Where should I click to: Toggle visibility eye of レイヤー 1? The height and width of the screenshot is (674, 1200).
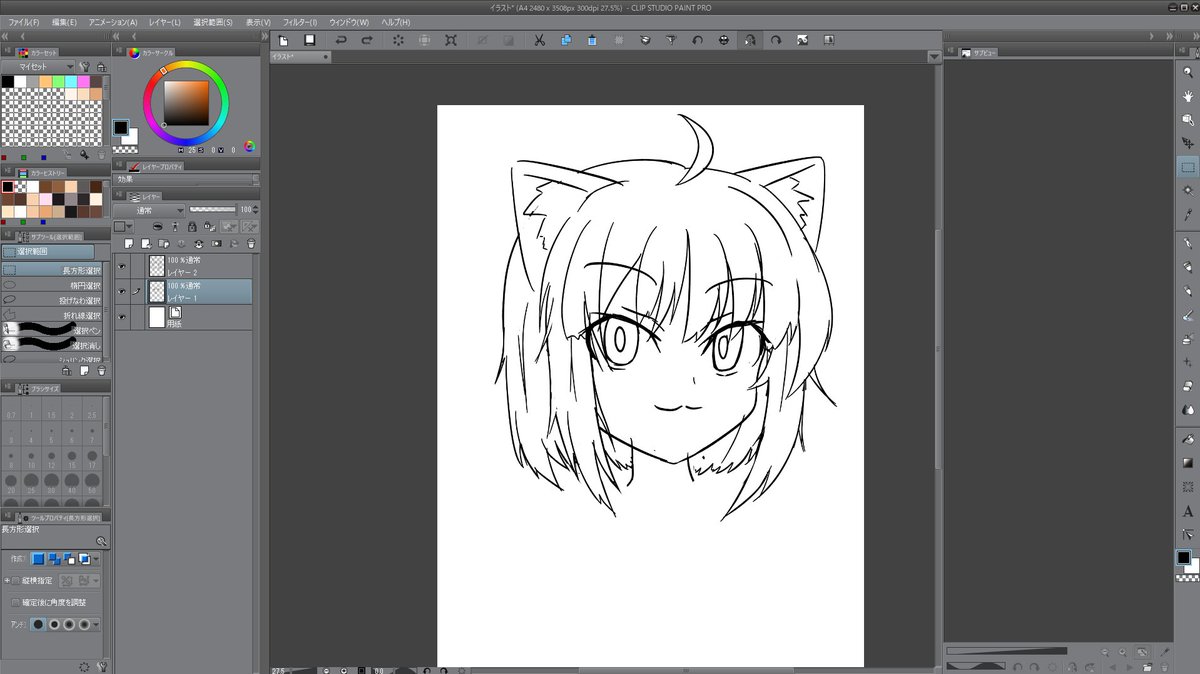click(x=122, y=292)
